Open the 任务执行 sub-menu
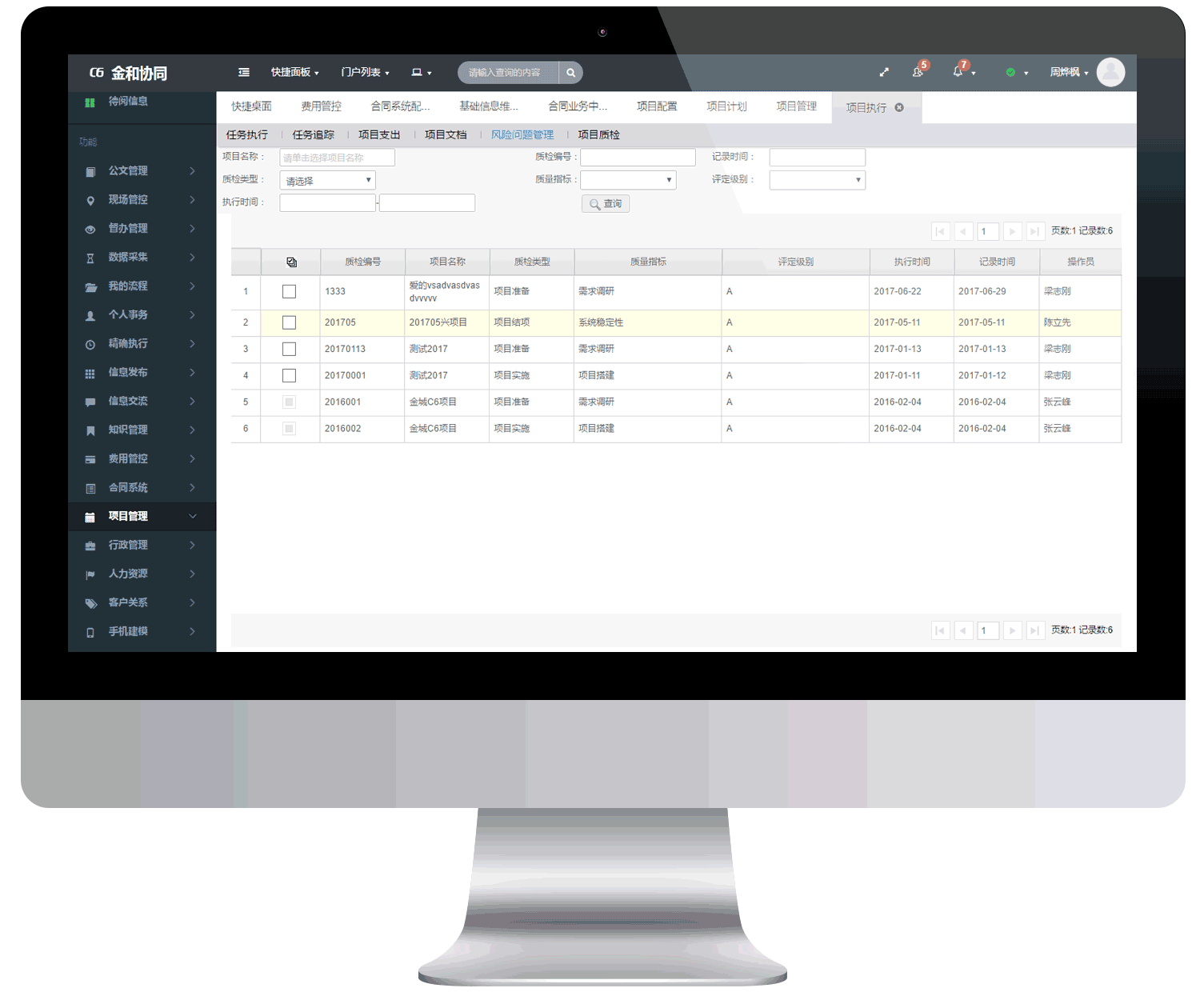Screen dimensions: 1200x1008 [247, 135]
